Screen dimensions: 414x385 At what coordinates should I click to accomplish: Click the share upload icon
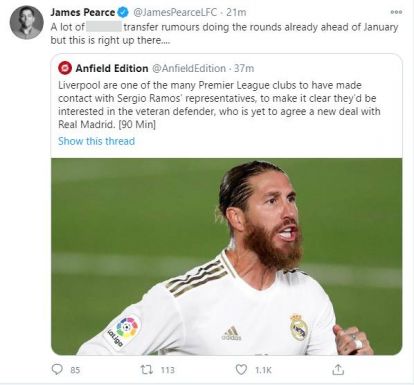(x=338, y=369)
